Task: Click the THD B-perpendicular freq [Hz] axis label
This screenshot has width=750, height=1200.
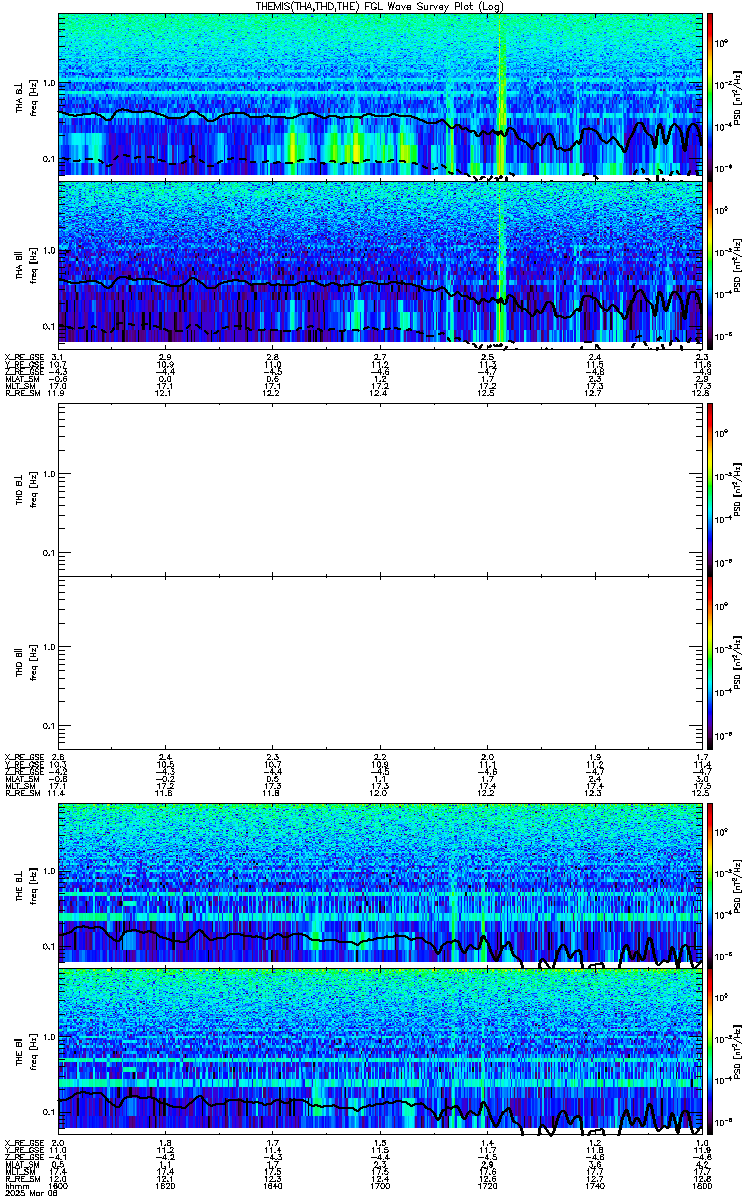Action: pyautogui.click(x=34, y=490)
